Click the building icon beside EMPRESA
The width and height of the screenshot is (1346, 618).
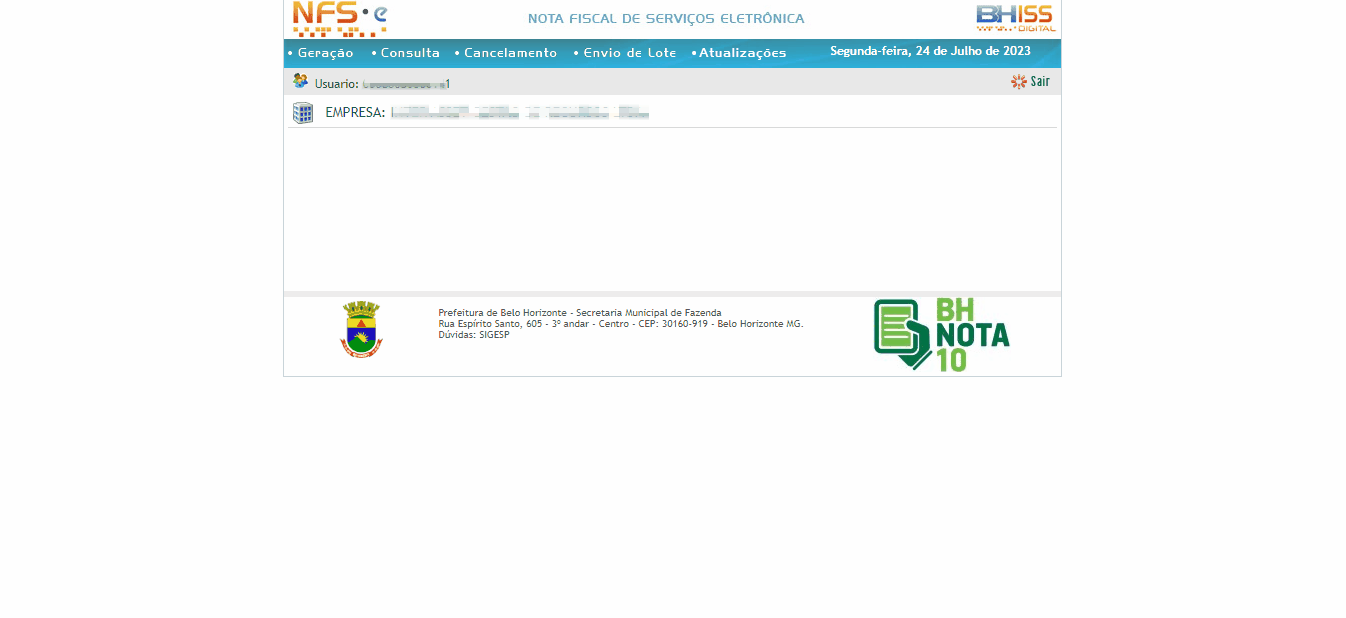(303, 112)
